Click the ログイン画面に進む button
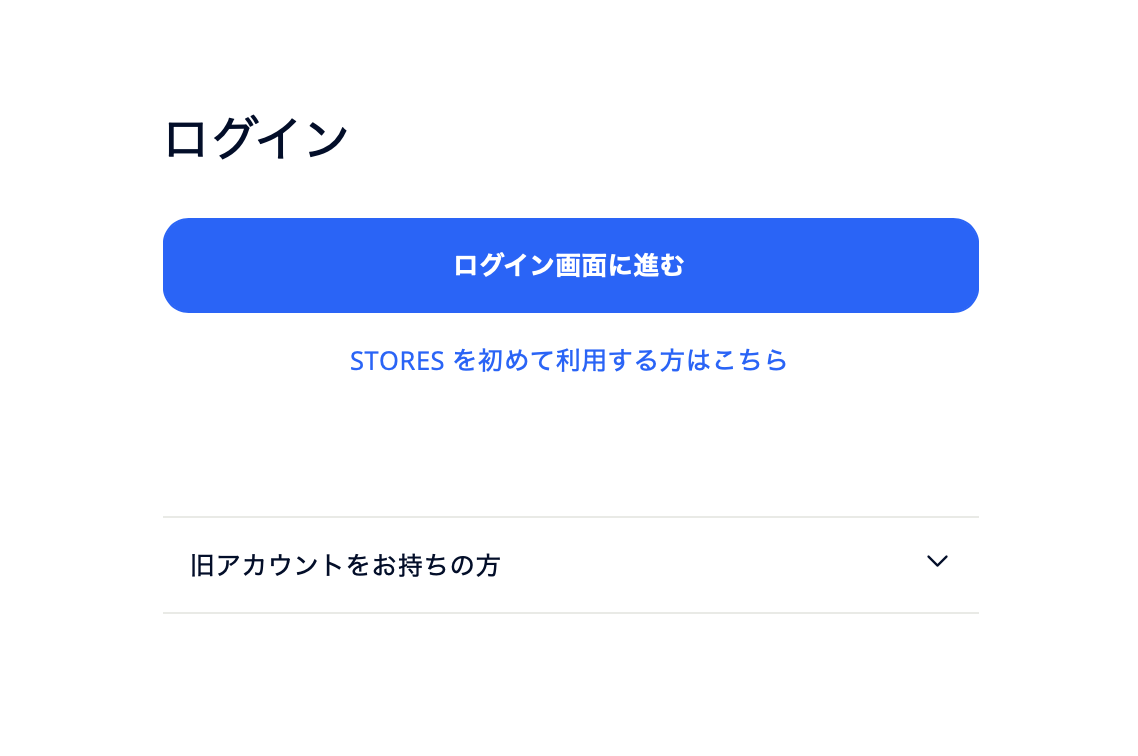 pos(570,266)
